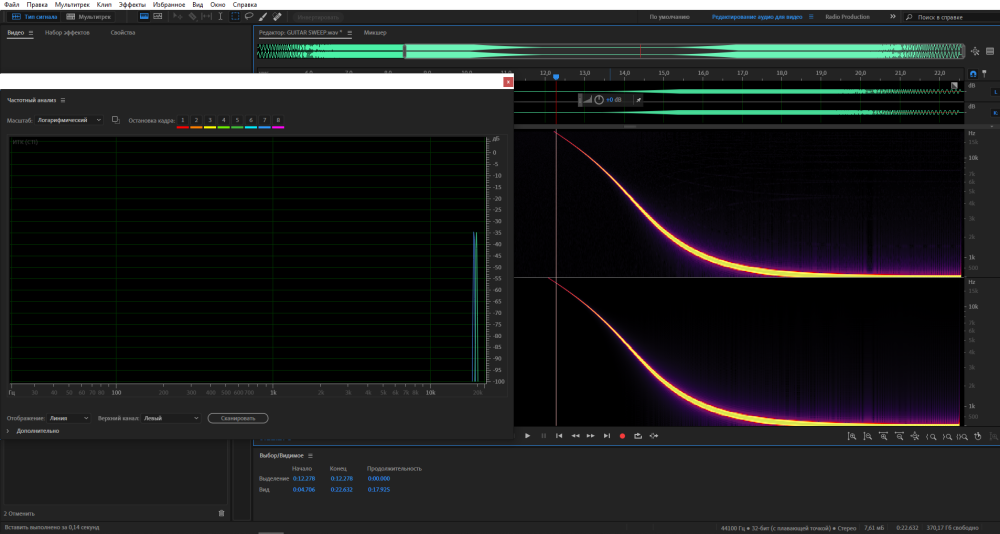Click hold frame swatch number 1

(183, 120)
